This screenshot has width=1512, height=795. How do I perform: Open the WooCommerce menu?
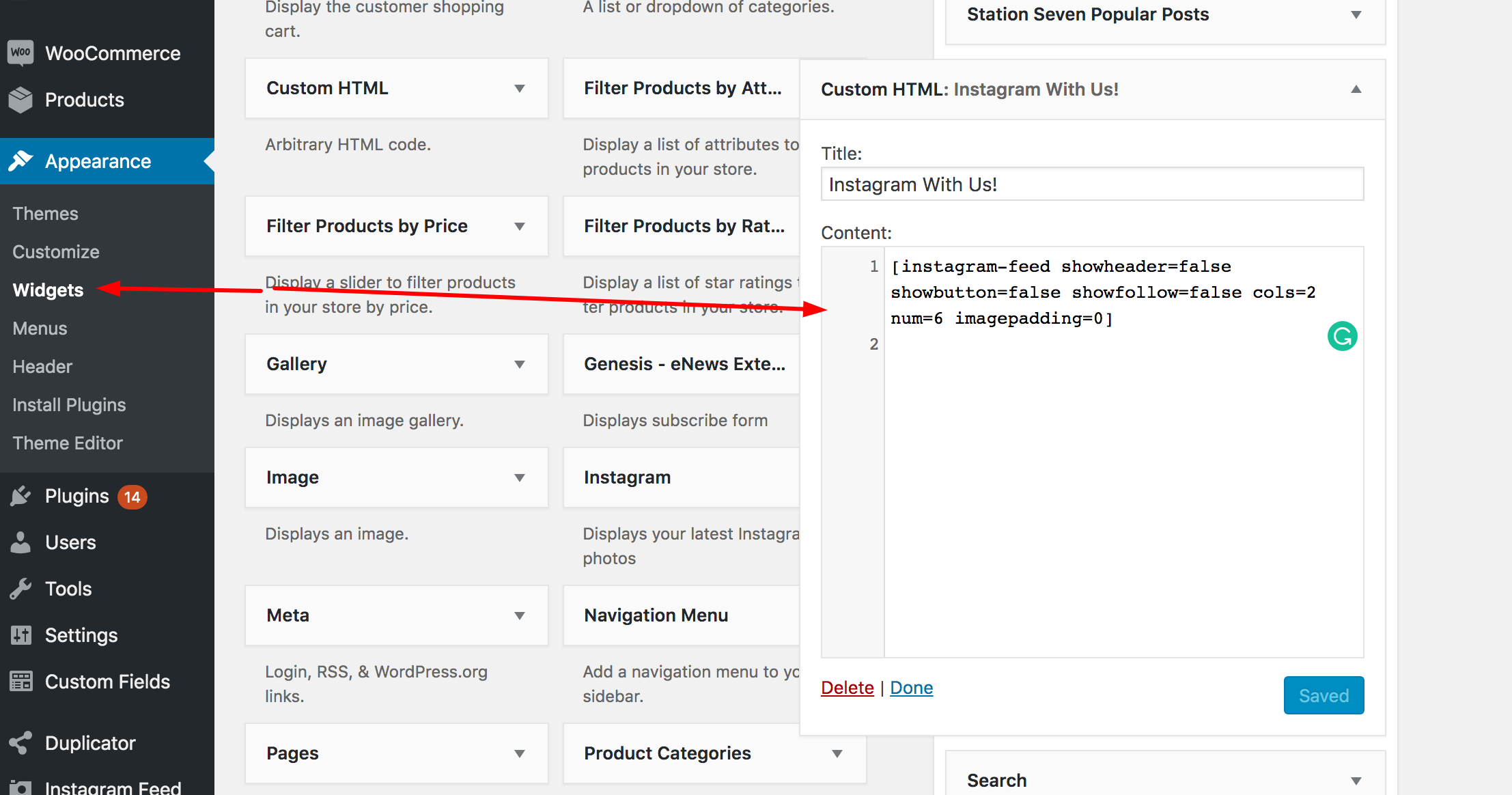[x=113, y=53]
